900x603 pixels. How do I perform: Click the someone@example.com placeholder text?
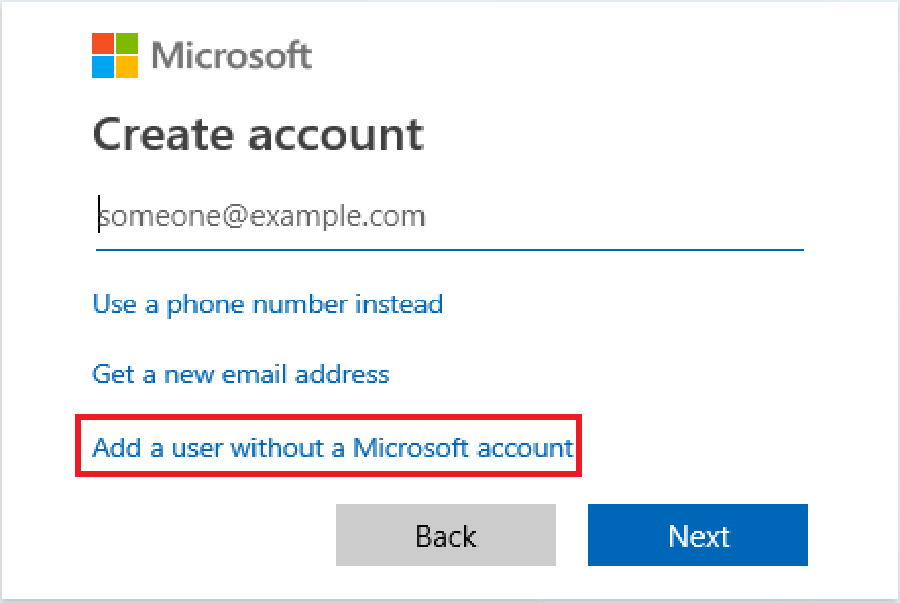coord(262,216)
